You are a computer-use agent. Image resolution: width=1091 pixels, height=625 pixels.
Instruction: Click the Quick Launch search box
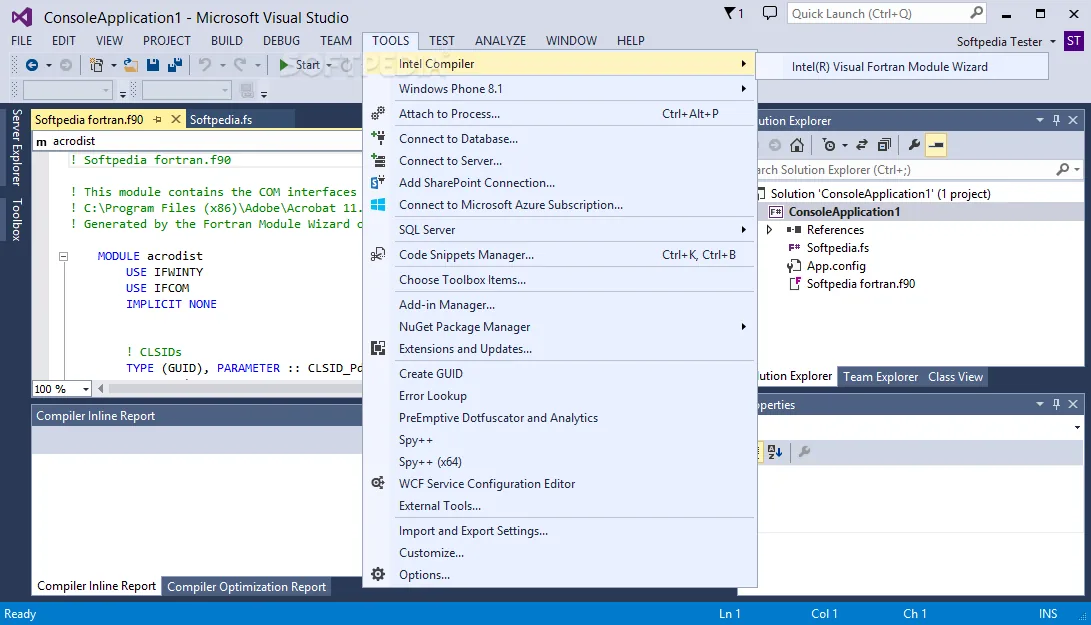point(877,14)
